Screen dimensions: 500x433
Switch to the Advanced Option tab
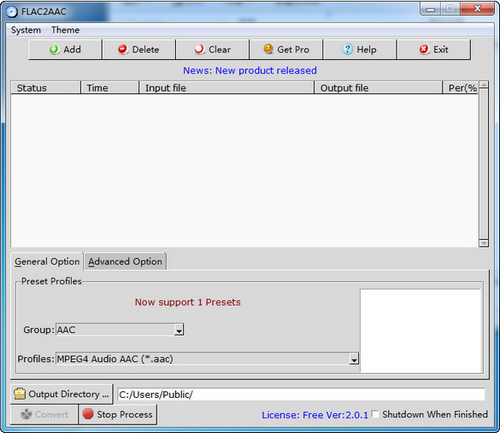pos(125,262)
